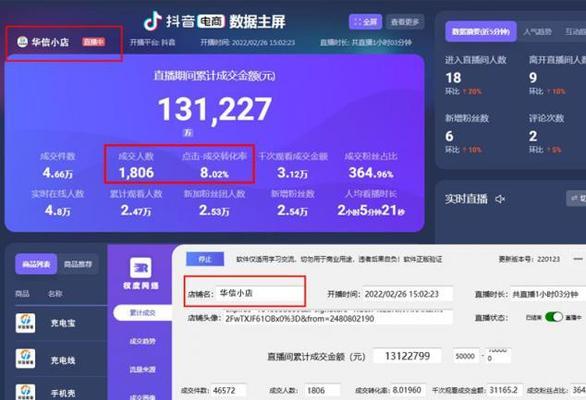The image size is (586, 400).
Task: Click the 直播时长 input field in tool window
Action: pyautogui.click(x=548, y=294)
